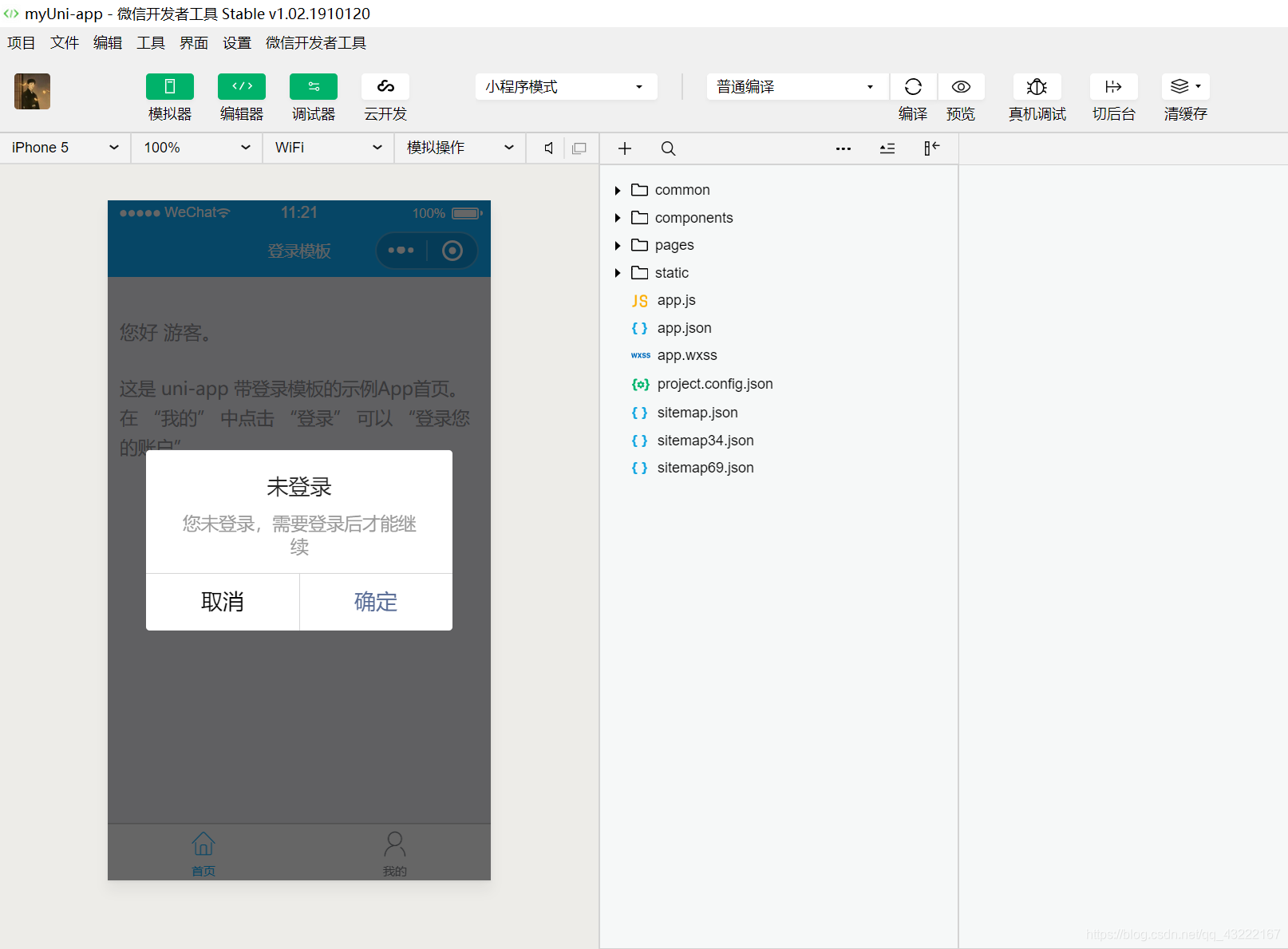The width and height of the screenshot is (1288, 949).
Task: Select the 我的 profile tab
Action: (395, 853)
